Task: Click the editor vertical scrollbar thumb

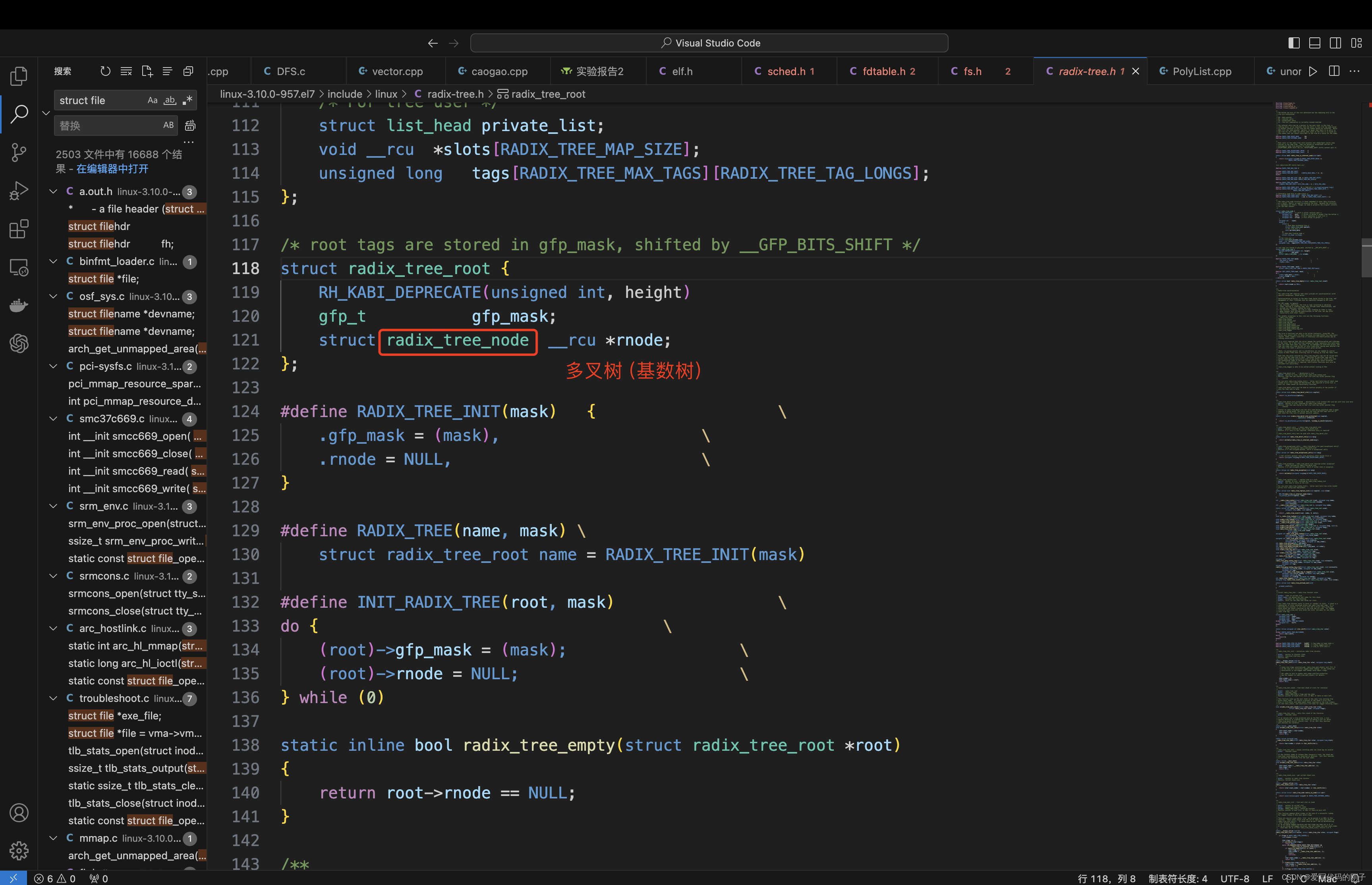Action: pyautogui.click(x=1366, y=257)
